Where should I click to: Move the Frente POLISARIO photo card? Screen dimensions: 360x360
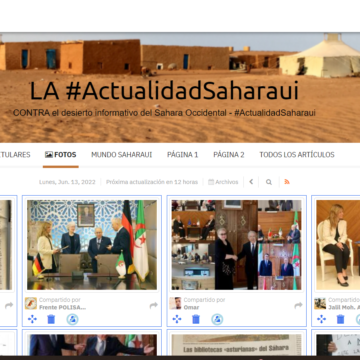click(x=32, y=319)
